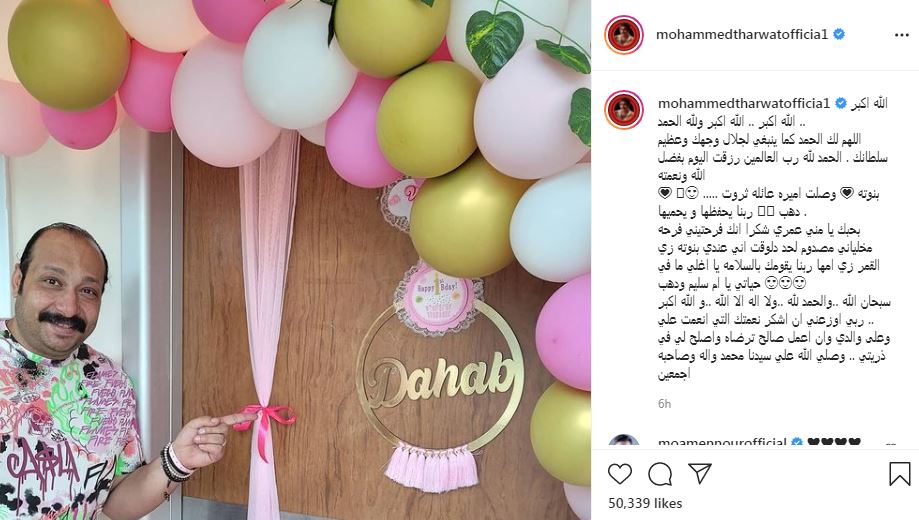Click the 6h timestamp
The width and height of the screenshot is (919, 520).
coord(665,404)
